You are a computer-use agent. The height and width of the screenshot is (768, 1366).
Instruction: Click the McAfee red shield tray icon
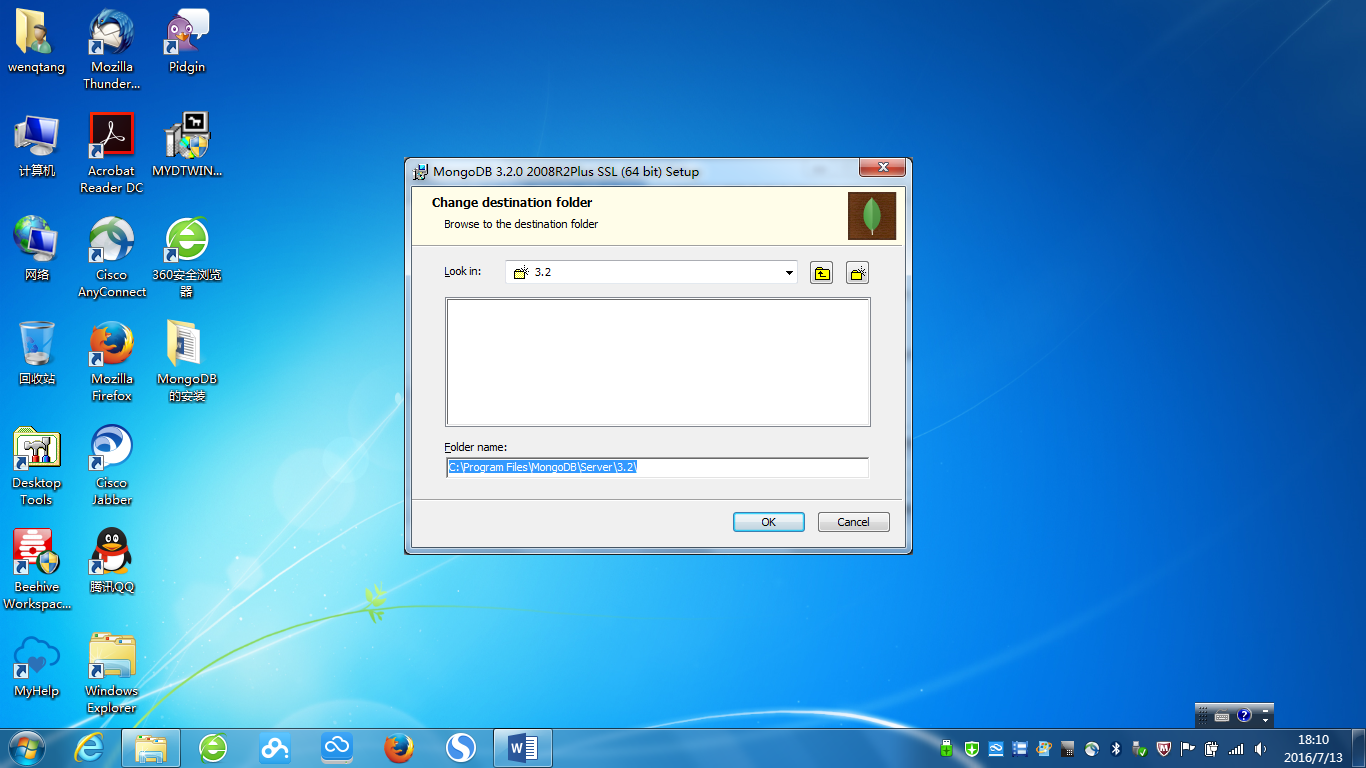pyautogui.click(x=1163, y=748)
